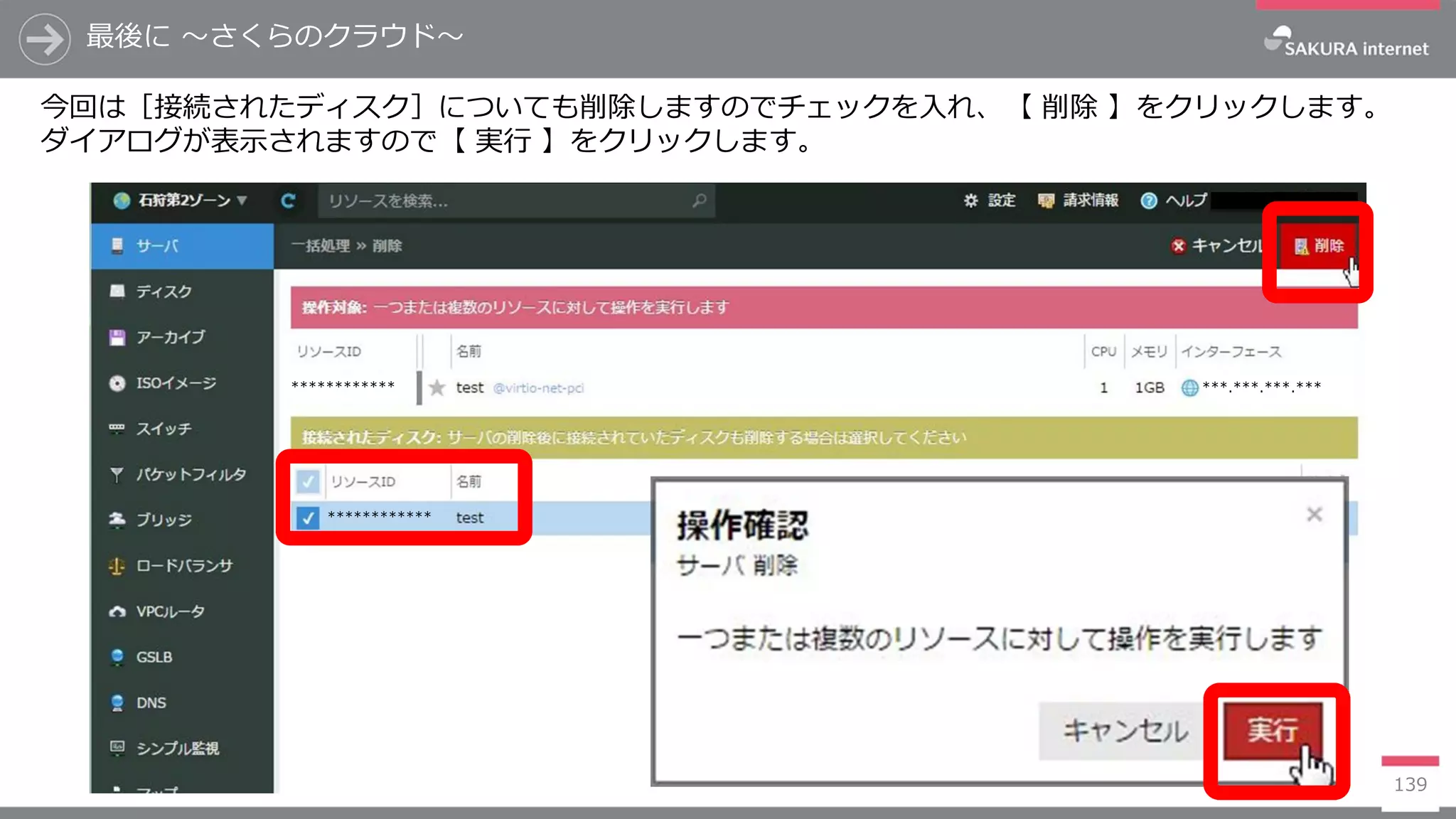Click the ブリッジ bridge icon
Image resolution: width=1456 pixels, height=819 pixels.
point(117,520)
